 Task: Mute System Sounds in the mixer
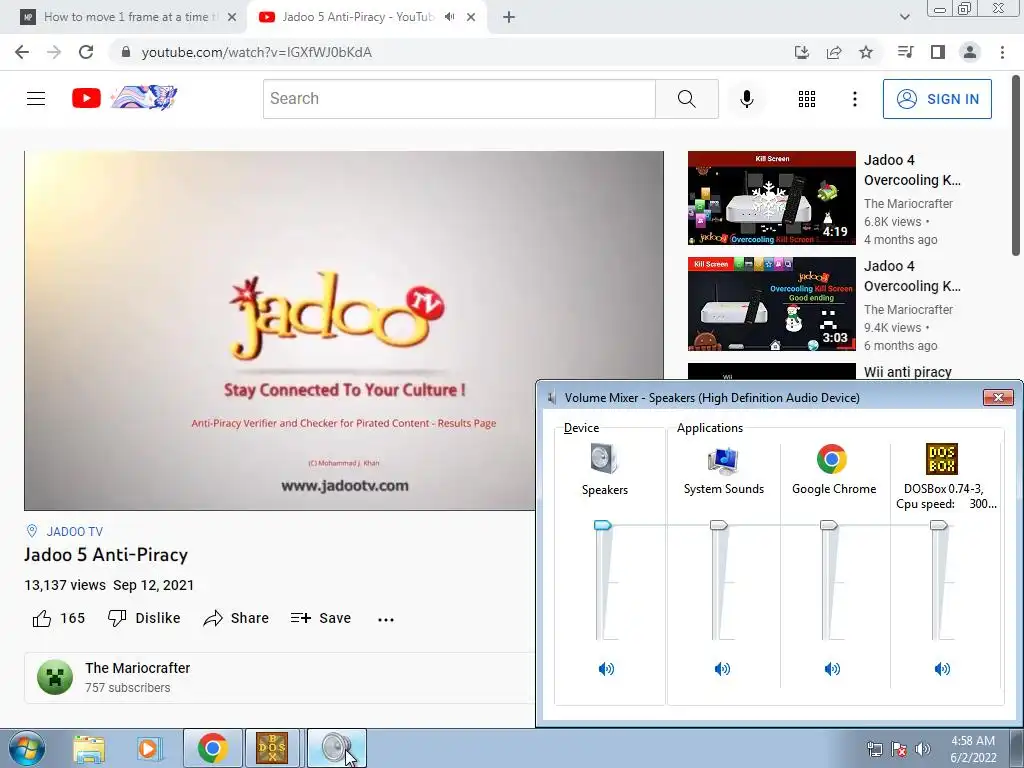pos(722,669)
